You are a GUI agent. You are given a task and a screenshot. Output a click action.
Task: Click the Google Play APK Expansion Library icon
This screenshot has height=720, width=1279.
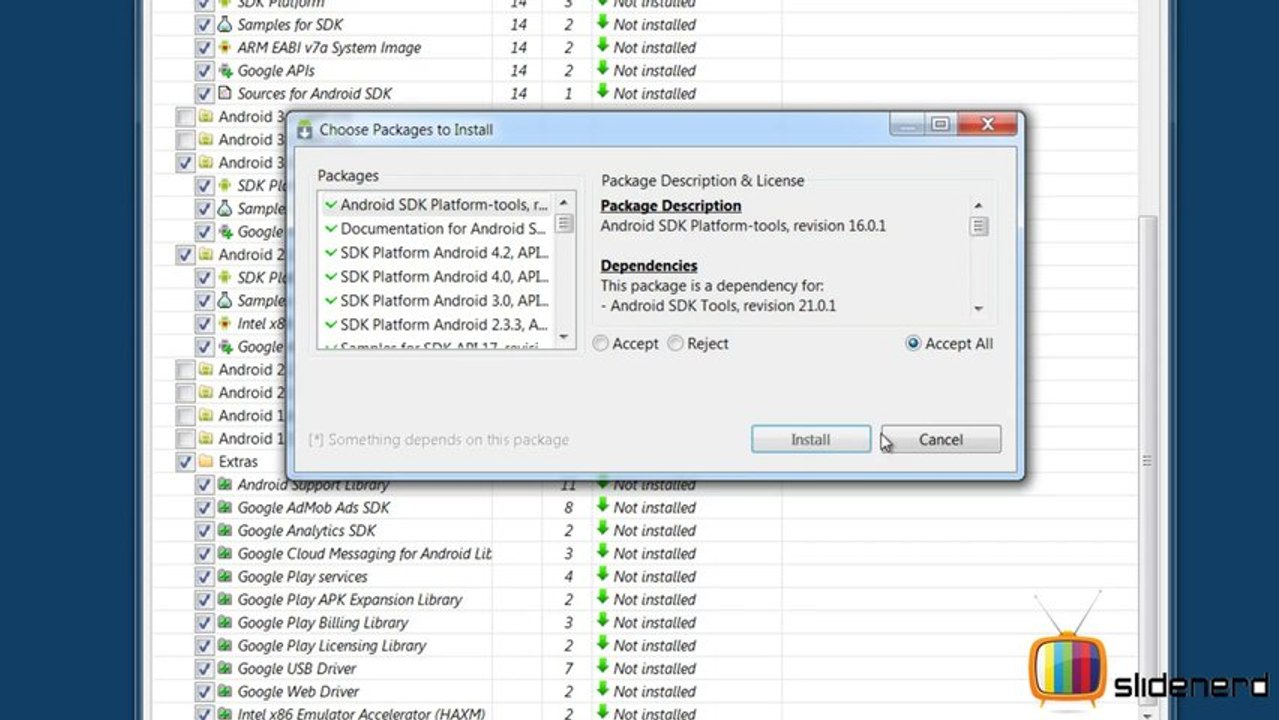pyautogui.click(x=225, y=600)
